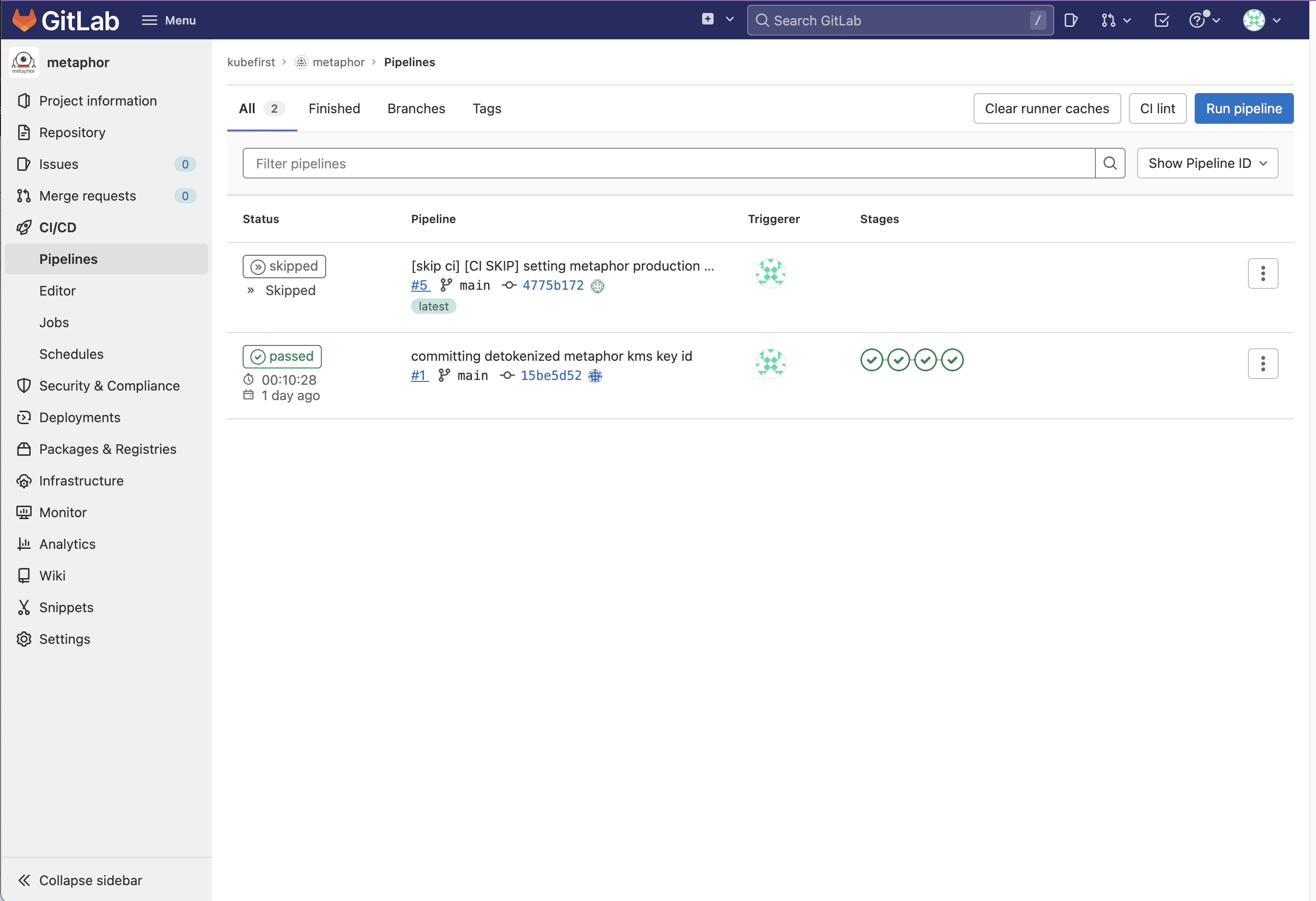Open commit 15be5d52

551,376
